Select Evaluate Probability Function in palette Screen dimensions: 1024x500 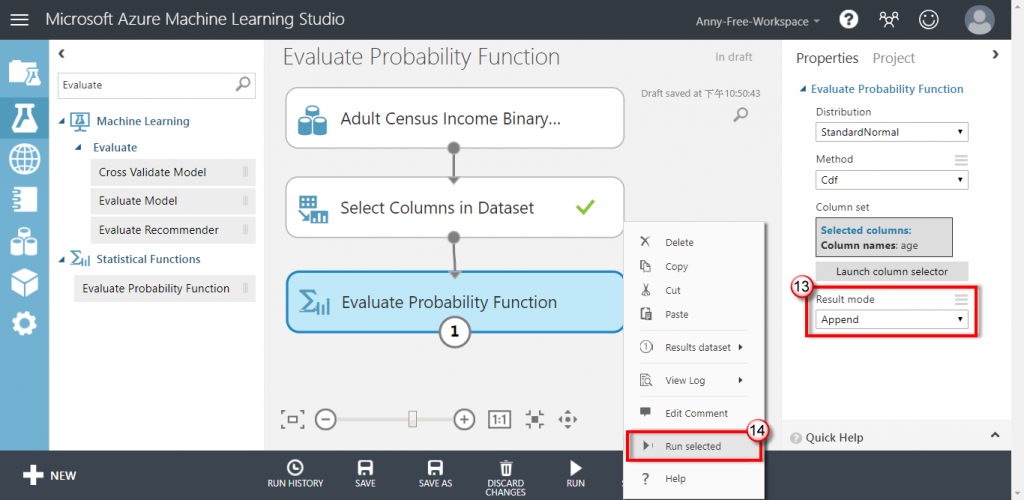tap(164, 289)
